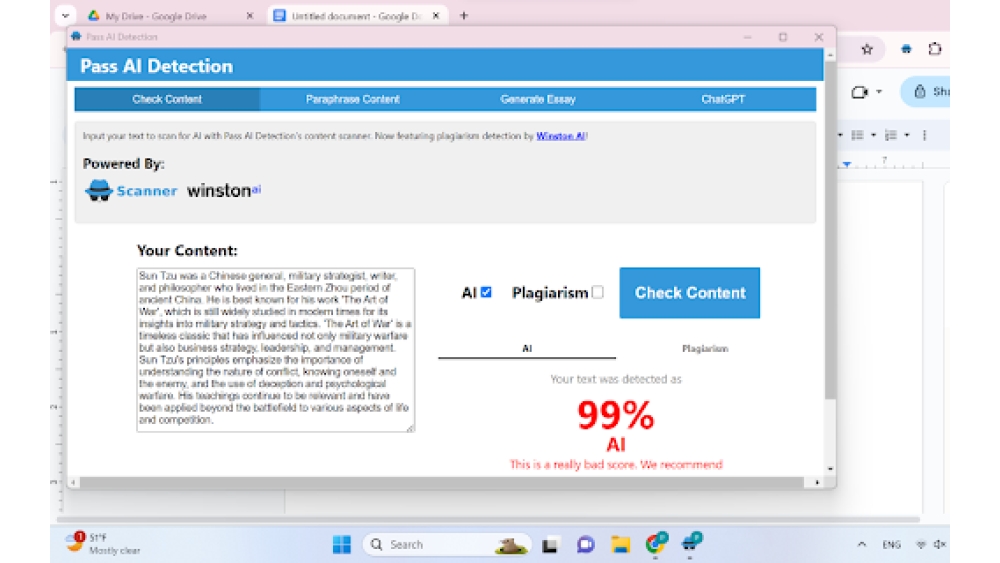Open the browser tab search dropdown
The image size is (1000, 563).
coord(65,16)
